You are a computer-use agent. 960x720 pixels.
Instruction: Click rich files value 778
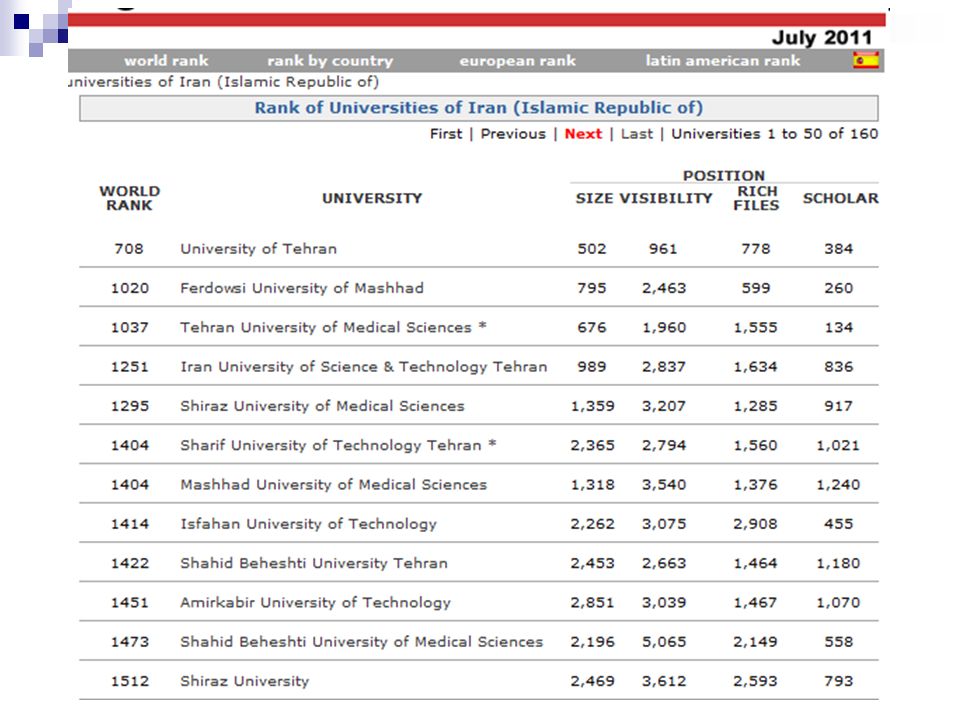756,249
